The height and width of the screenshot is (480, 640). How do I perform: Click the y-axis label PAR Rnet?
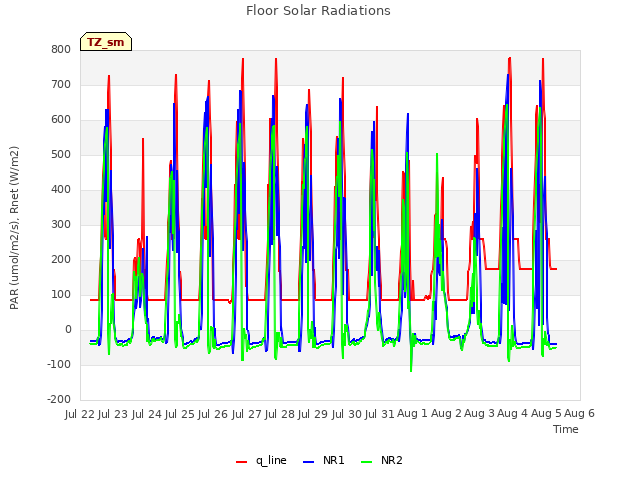(14, 228)
